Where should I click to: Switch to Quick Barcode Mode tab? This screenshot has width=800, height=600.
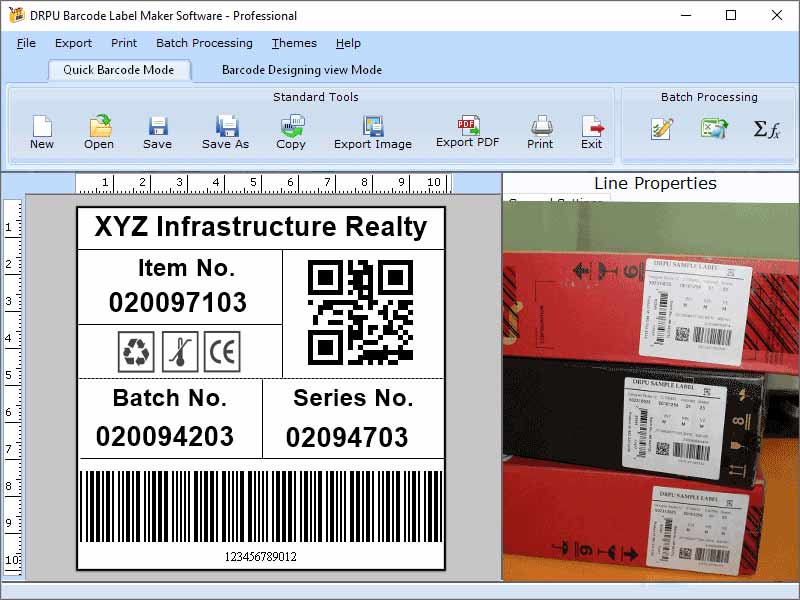coord(119,70)
